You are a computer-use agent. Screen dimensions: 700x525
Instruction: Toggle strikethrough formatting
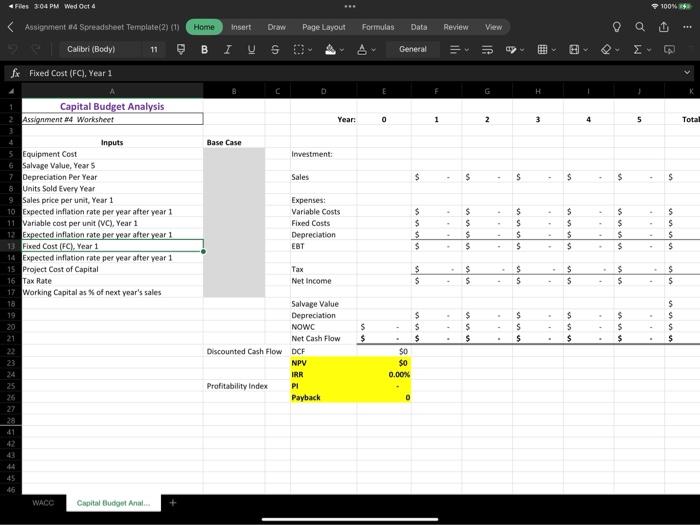tap(275, 49)
